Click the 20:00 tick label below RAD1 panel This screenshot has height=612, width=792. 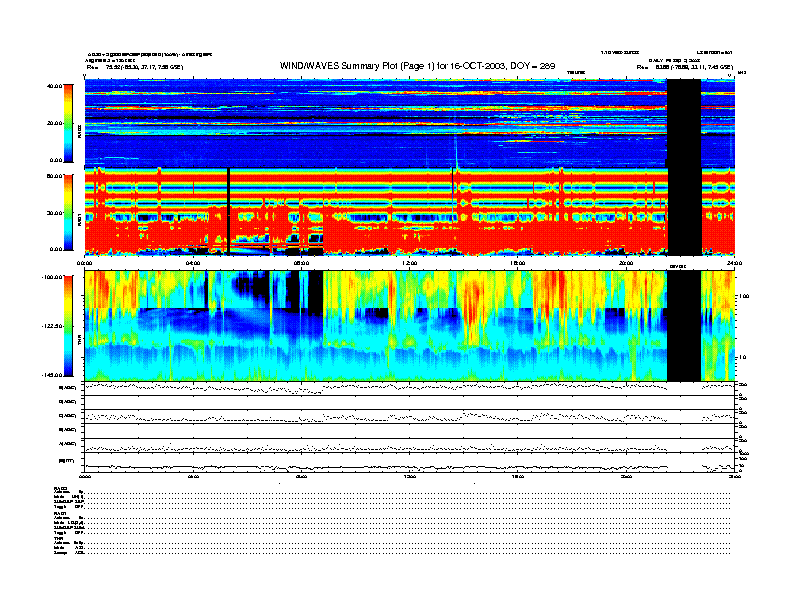pos(626,263)
